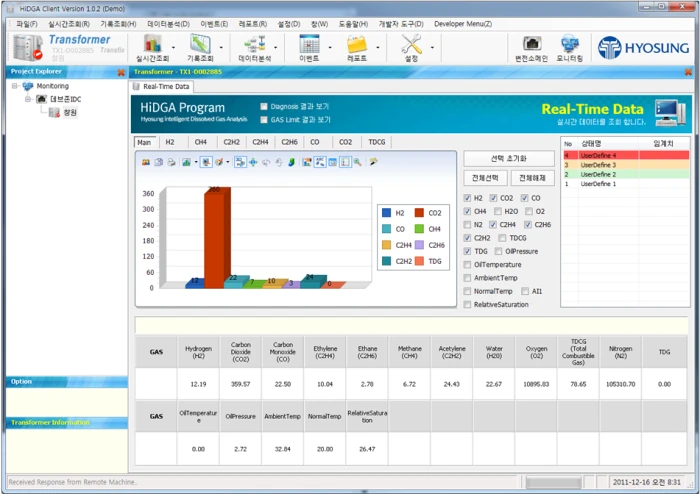Image resolution: width=700 pixels, height=494 pixels.
Task: Open dropdown arrow next to 기록조회
Action: click(x=221, y=47)
